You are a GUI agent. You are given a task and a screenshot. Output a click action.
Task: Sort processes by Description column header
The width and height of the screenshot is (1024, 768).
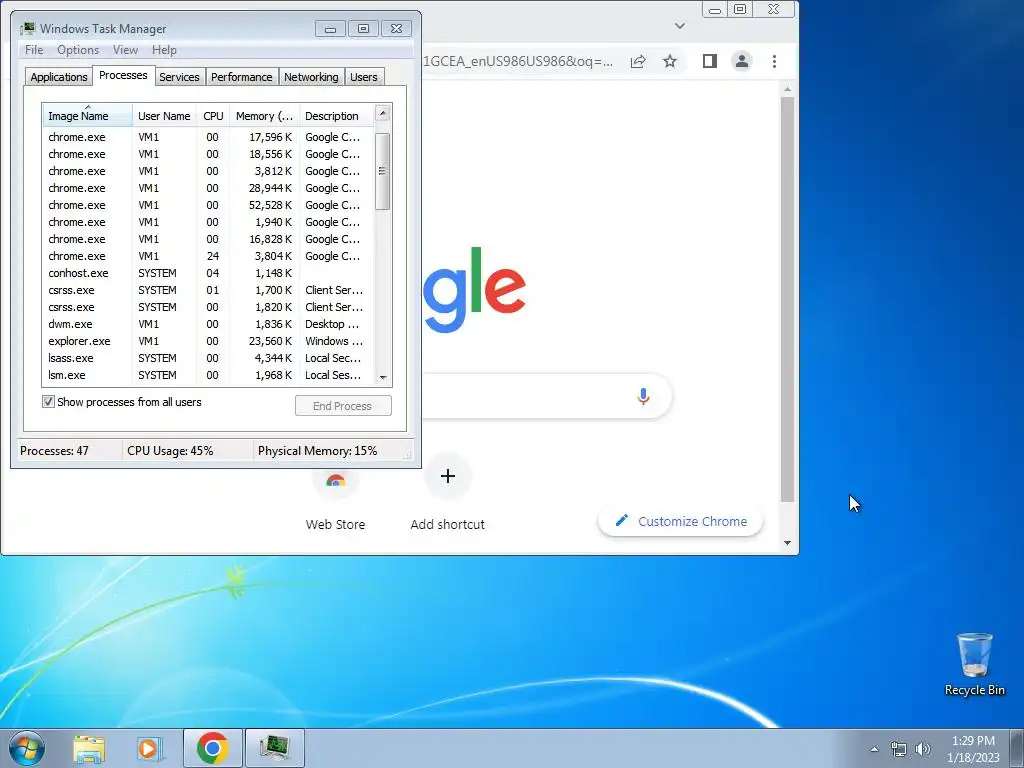[x=336, y=116]
